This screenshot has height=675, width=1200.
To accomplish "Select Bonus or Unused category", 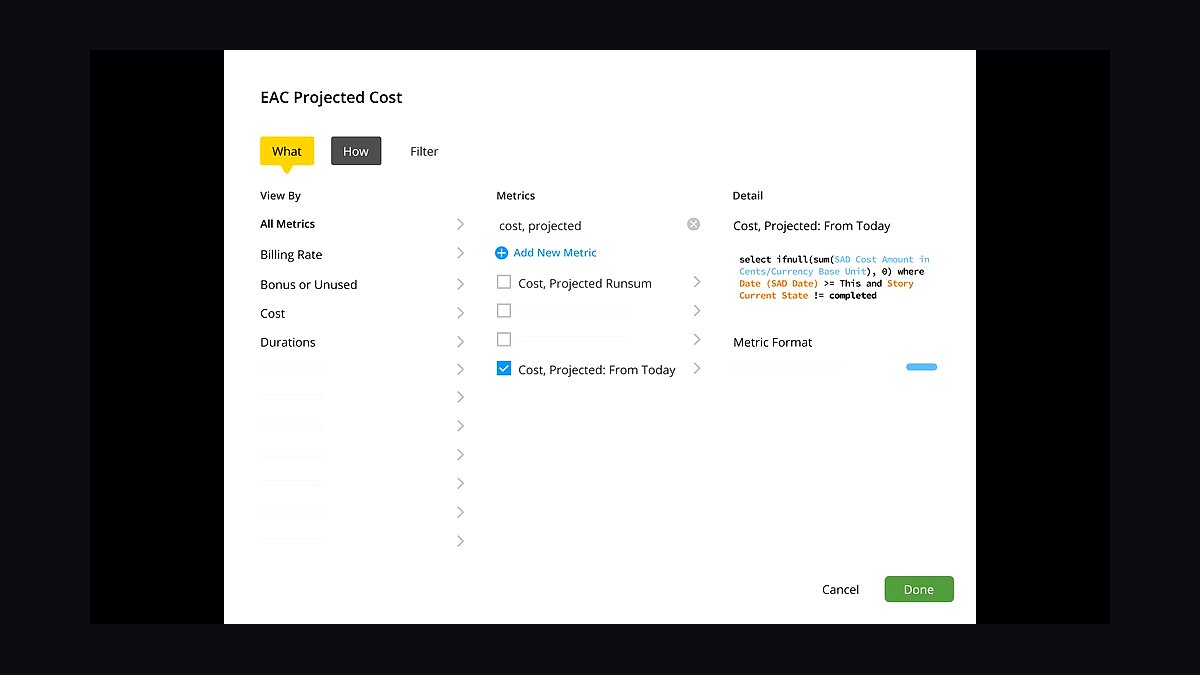I will point(309,284).
